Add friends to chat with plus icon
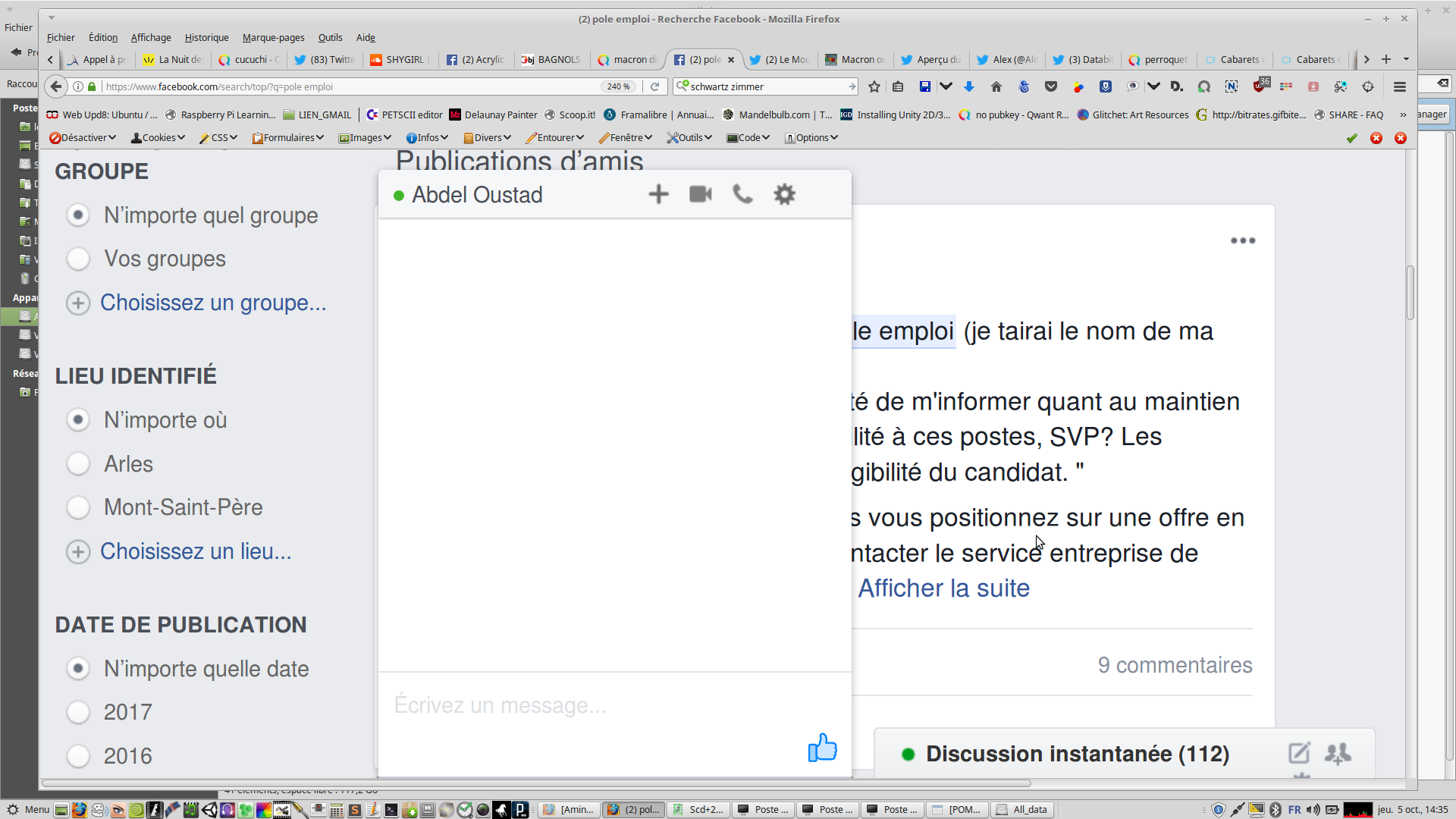This screenshot has height=819, width=1456. (x=658, y=194)
